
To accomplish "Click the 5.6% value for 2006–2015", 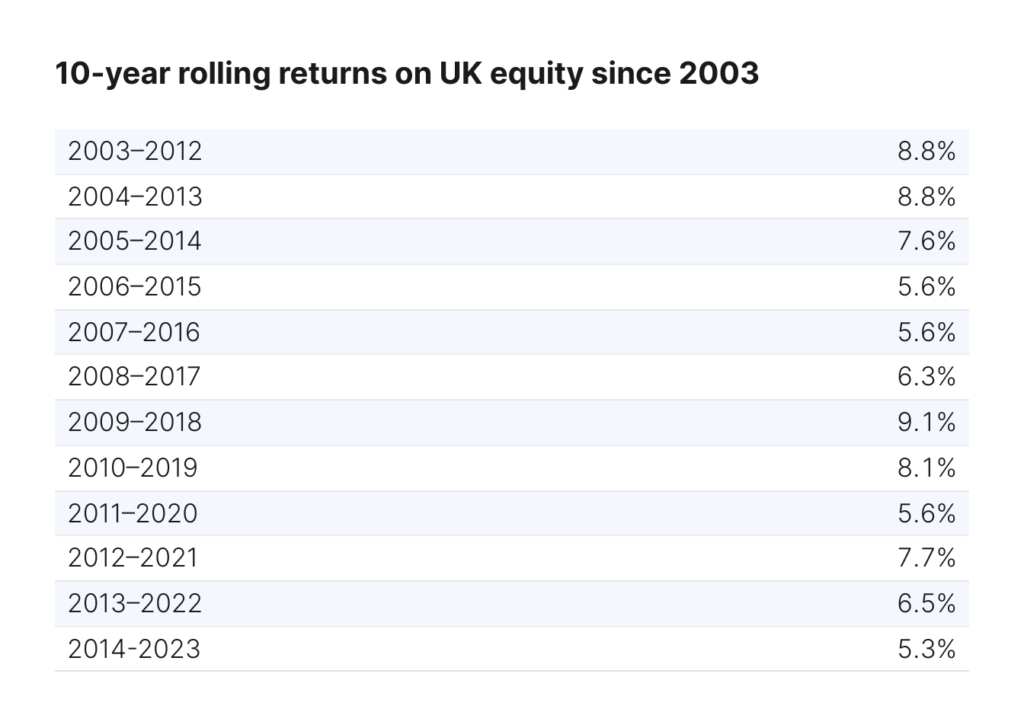I will 926,287.
